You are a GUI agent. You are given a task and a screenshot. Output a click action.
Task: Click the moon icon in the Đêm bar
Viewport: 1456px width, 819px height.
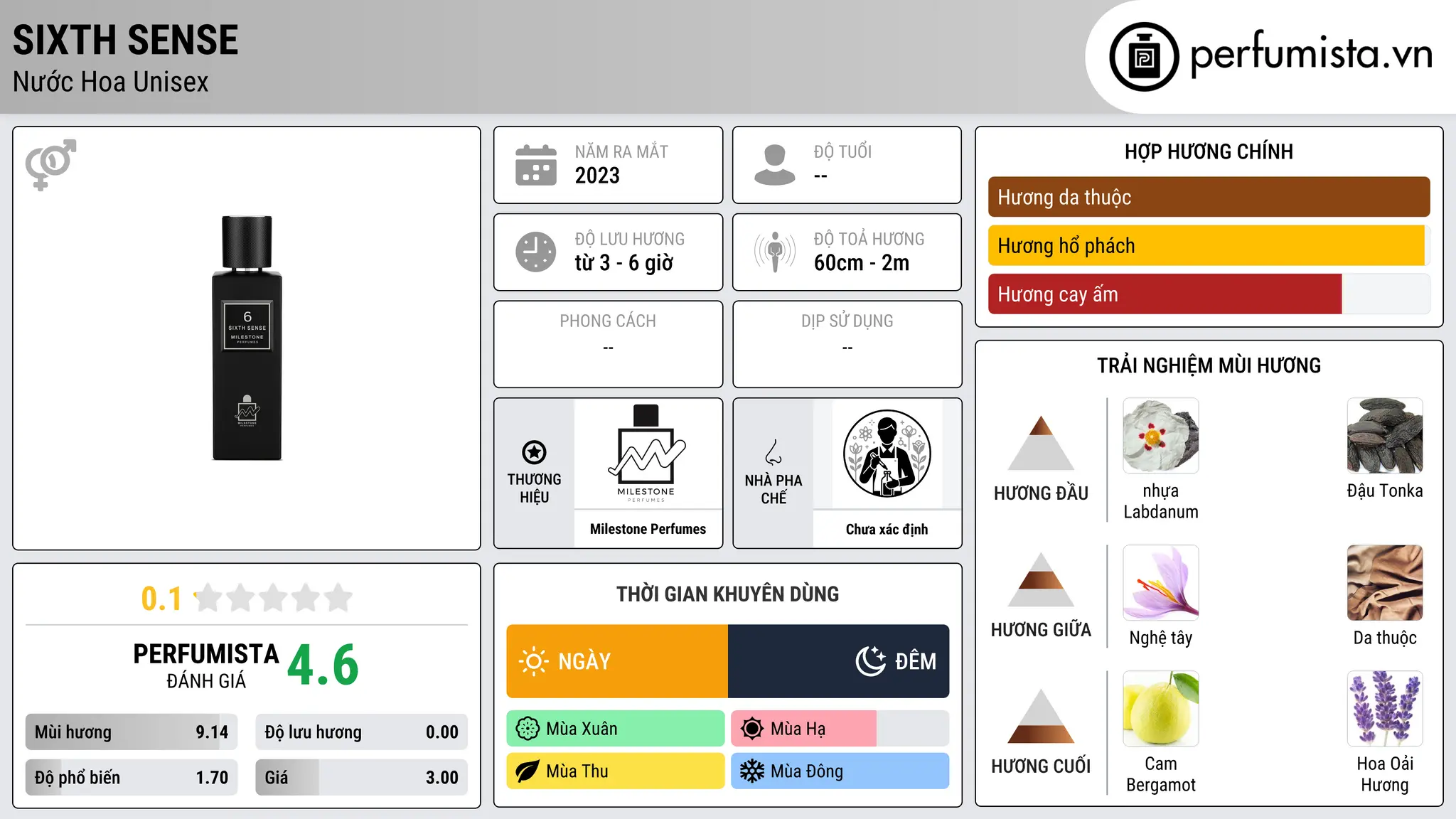coord(871,661)
